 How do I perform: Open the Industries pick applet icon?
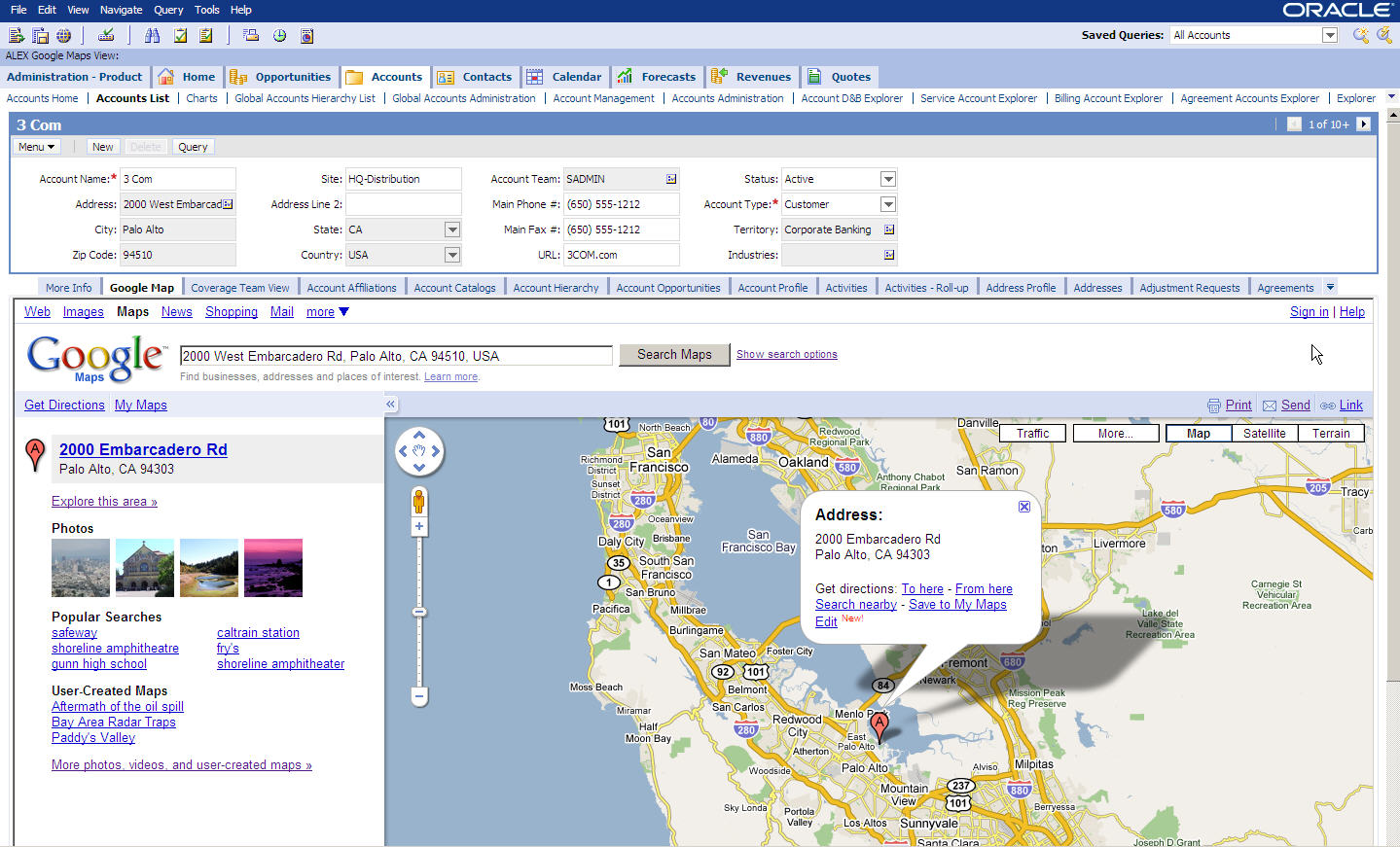click(889, 255)
